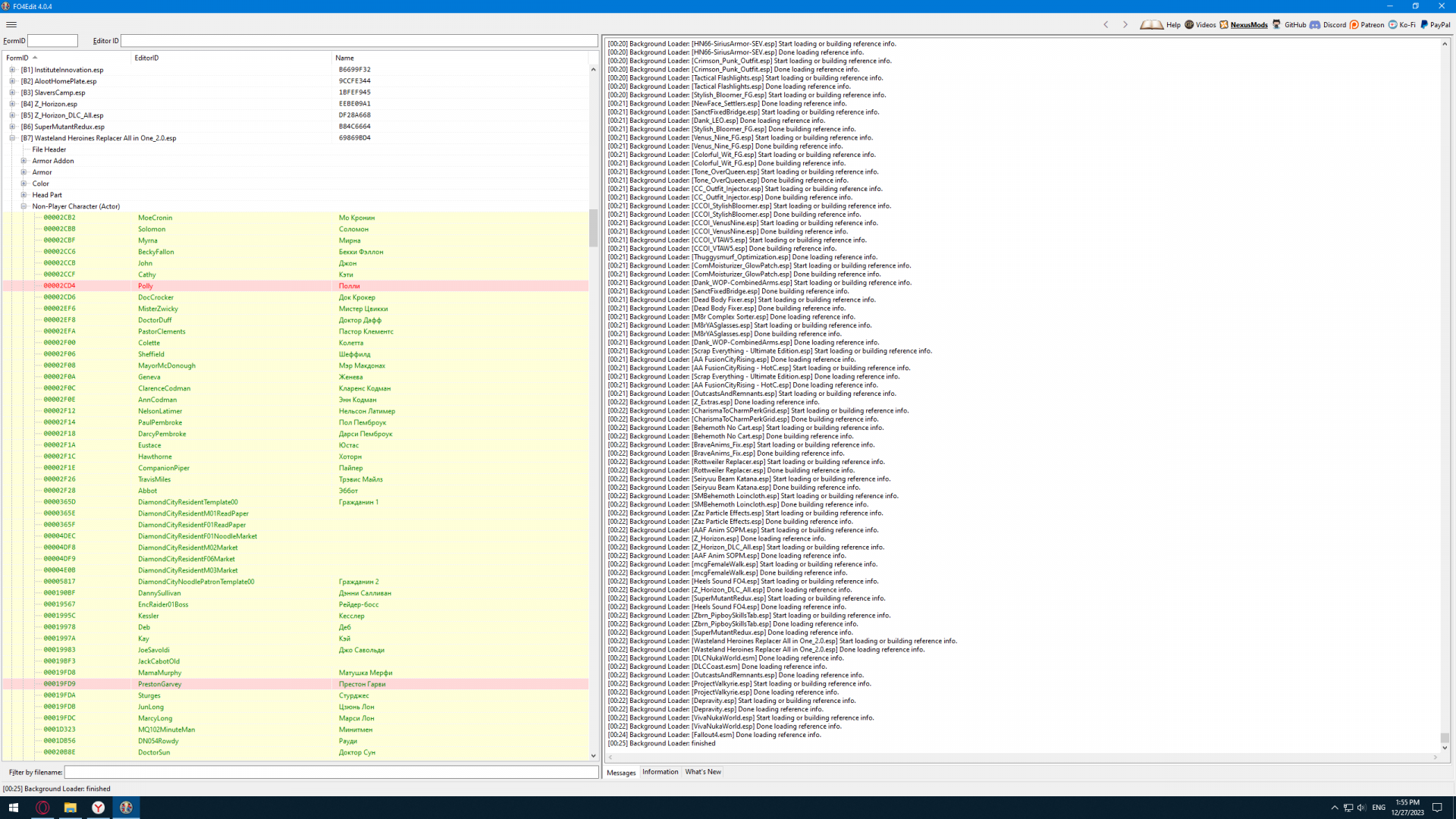The height and width of the screenshot is (819, 1456).
Task: Click the Filter by filename field
Action: coord(331,772)
